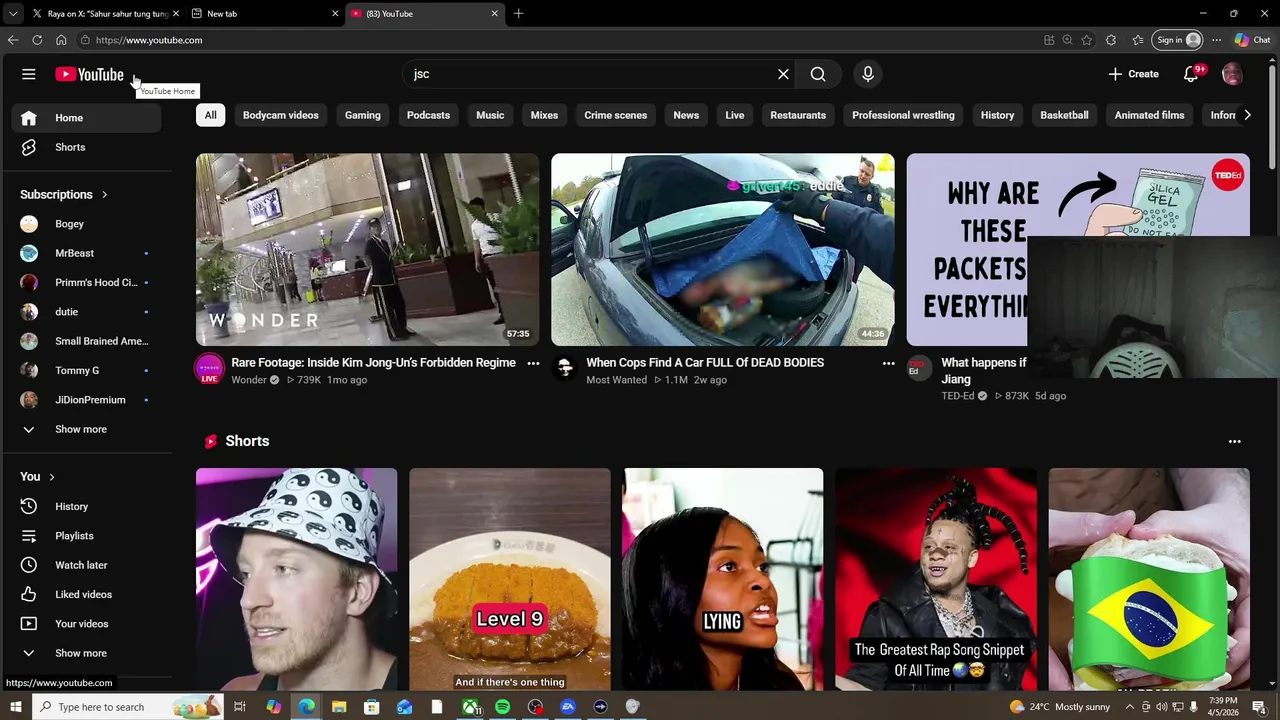Play the Brazil flag sandwich Short
This screenshot has width=1280, height=720.
point(1149,579)
